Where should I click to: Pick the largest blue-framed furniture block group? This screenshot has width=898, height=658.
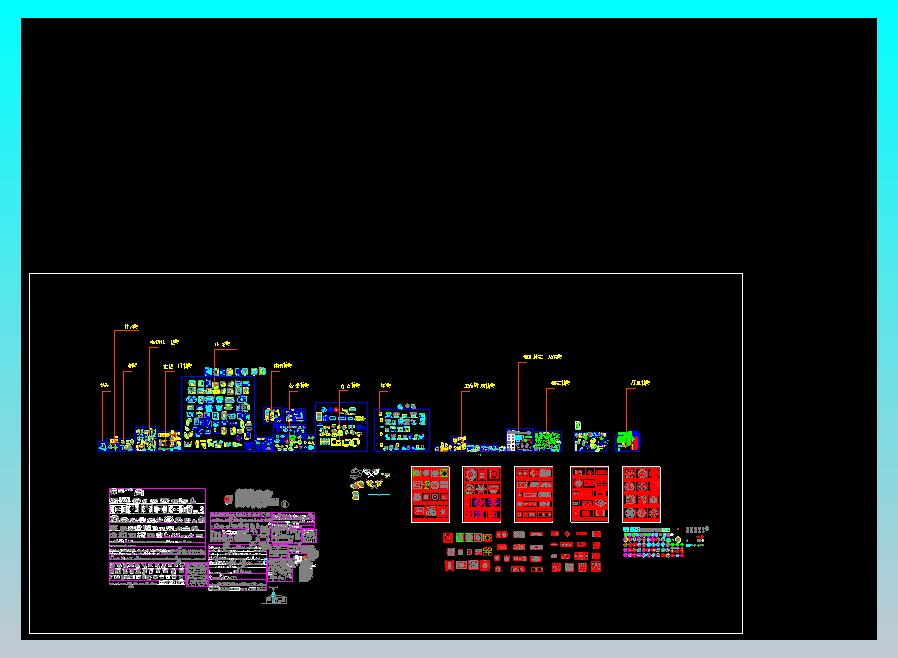click(218, 413)
